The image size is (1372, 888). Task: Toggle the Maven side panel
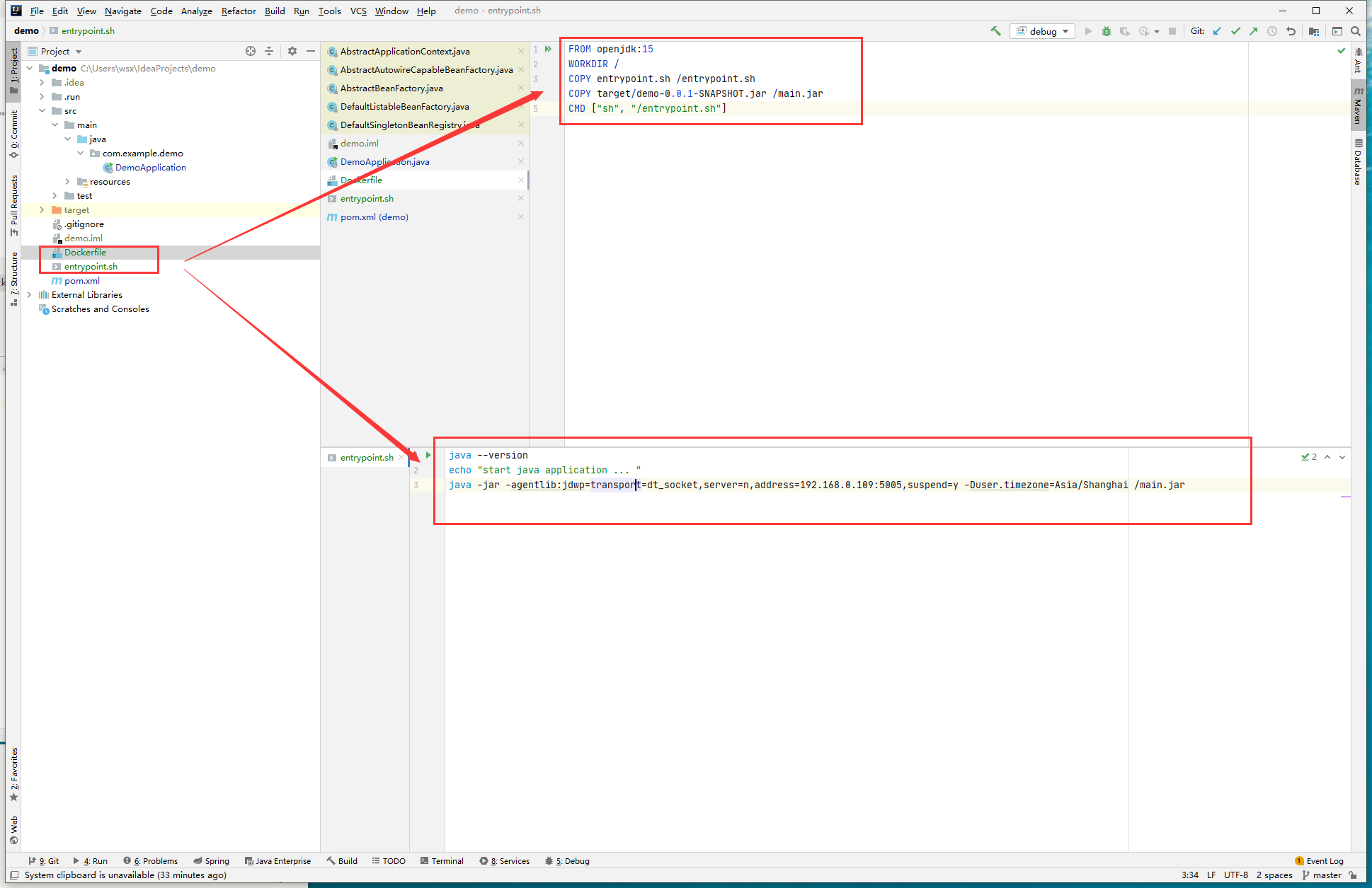point(1358,106)
